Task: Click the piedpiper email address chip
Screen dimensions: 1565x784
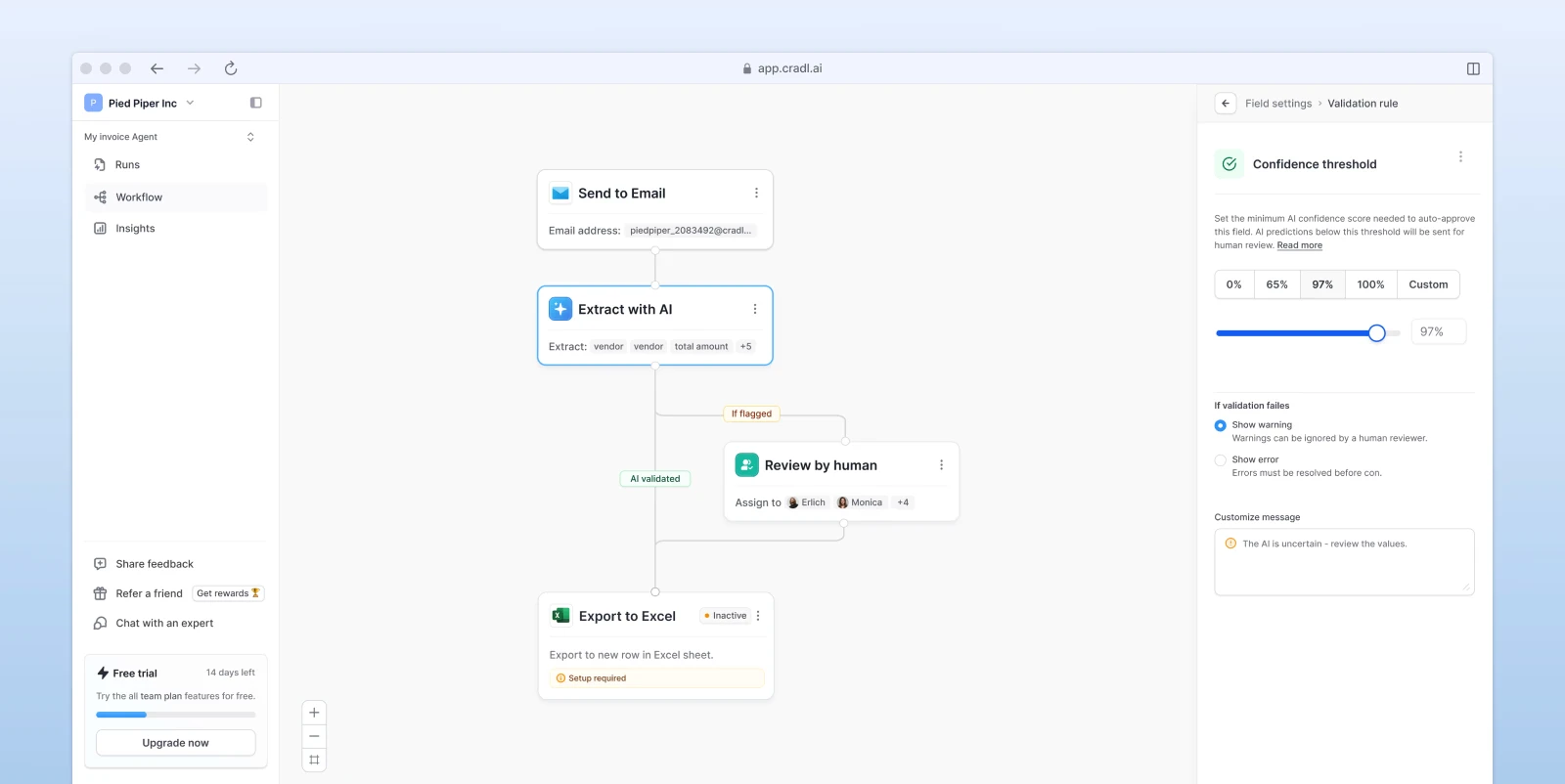Action: point(691,231)
